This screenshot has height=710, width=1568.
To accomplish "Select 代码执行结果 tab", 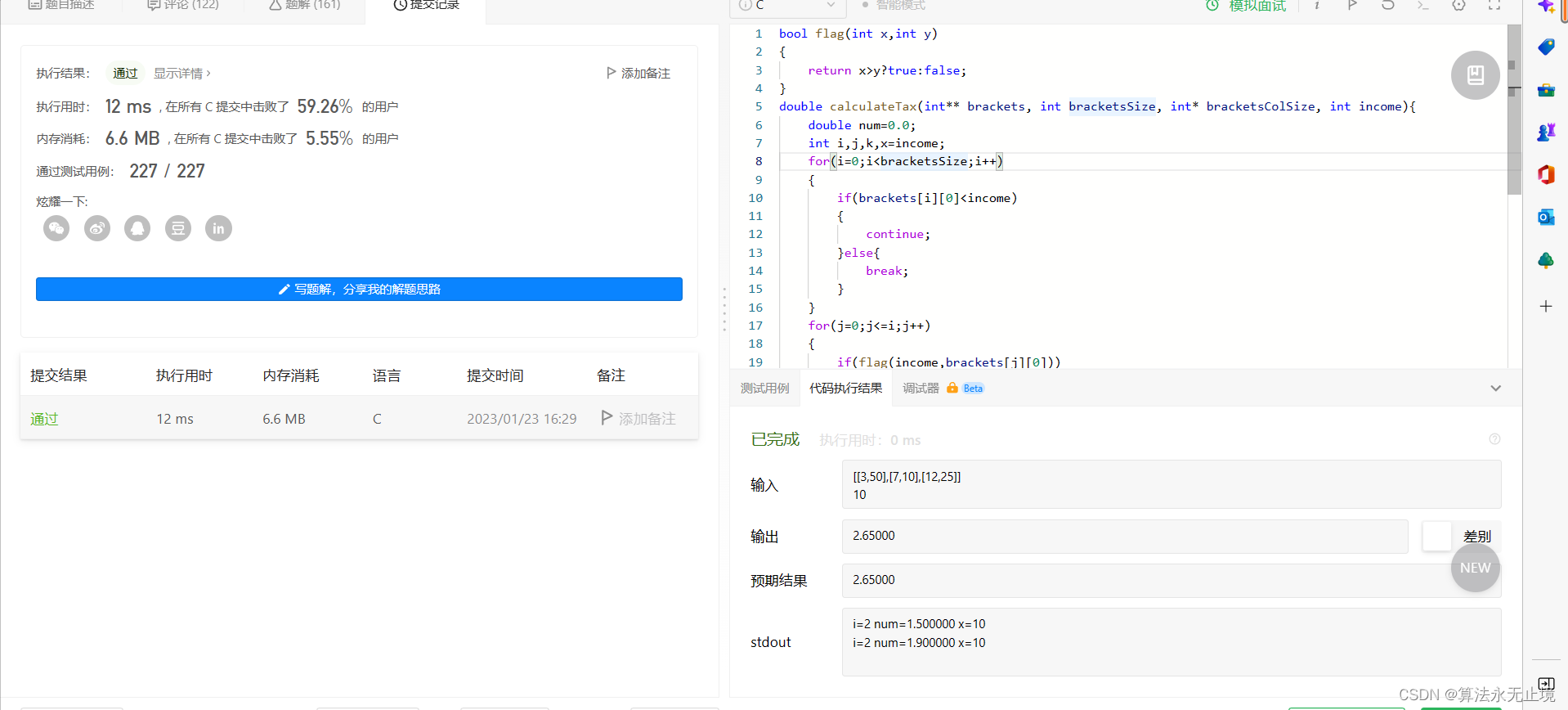I will 846,389.
